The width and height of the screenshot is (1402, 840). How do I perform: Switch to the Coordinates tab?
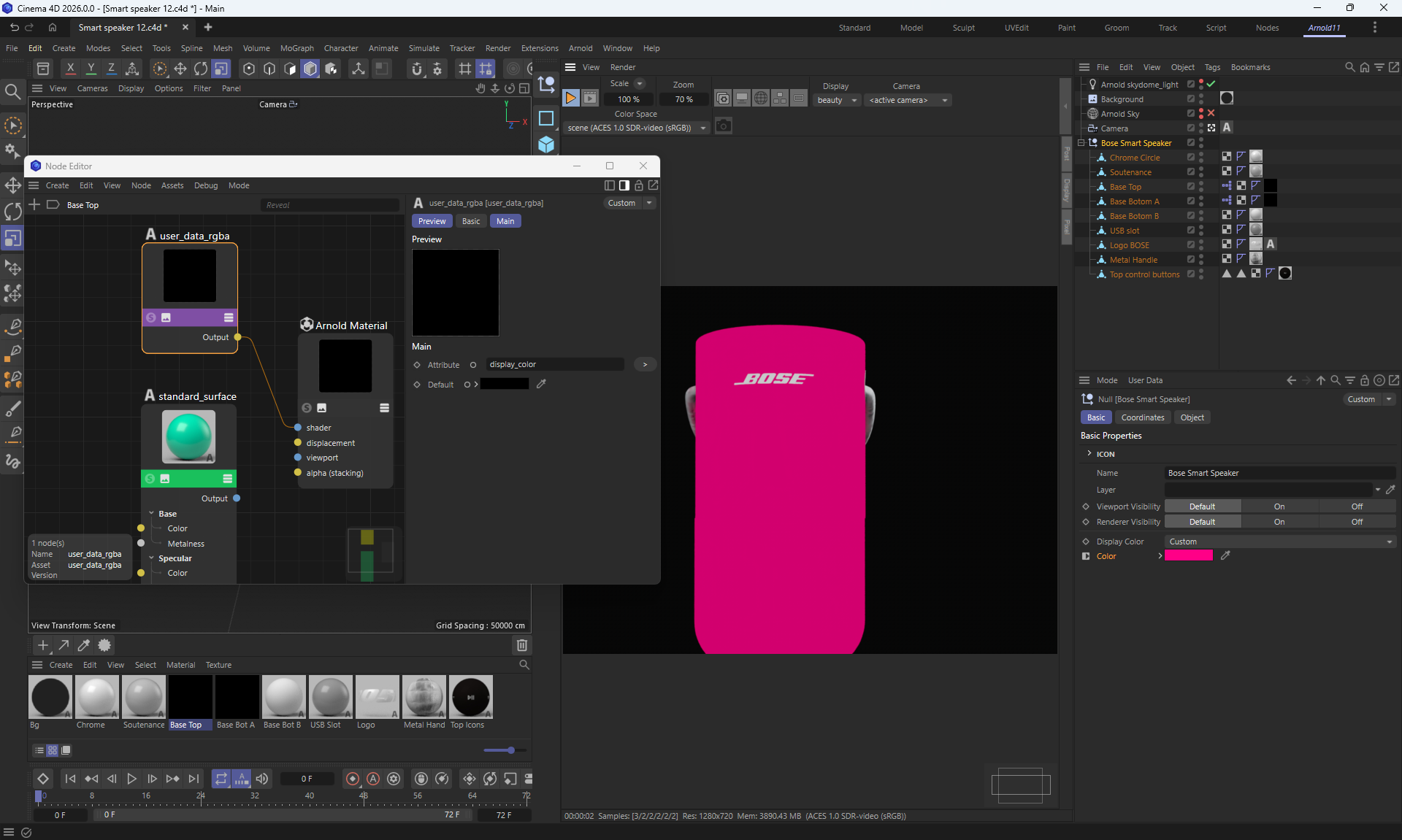(x=1142, y=417)
